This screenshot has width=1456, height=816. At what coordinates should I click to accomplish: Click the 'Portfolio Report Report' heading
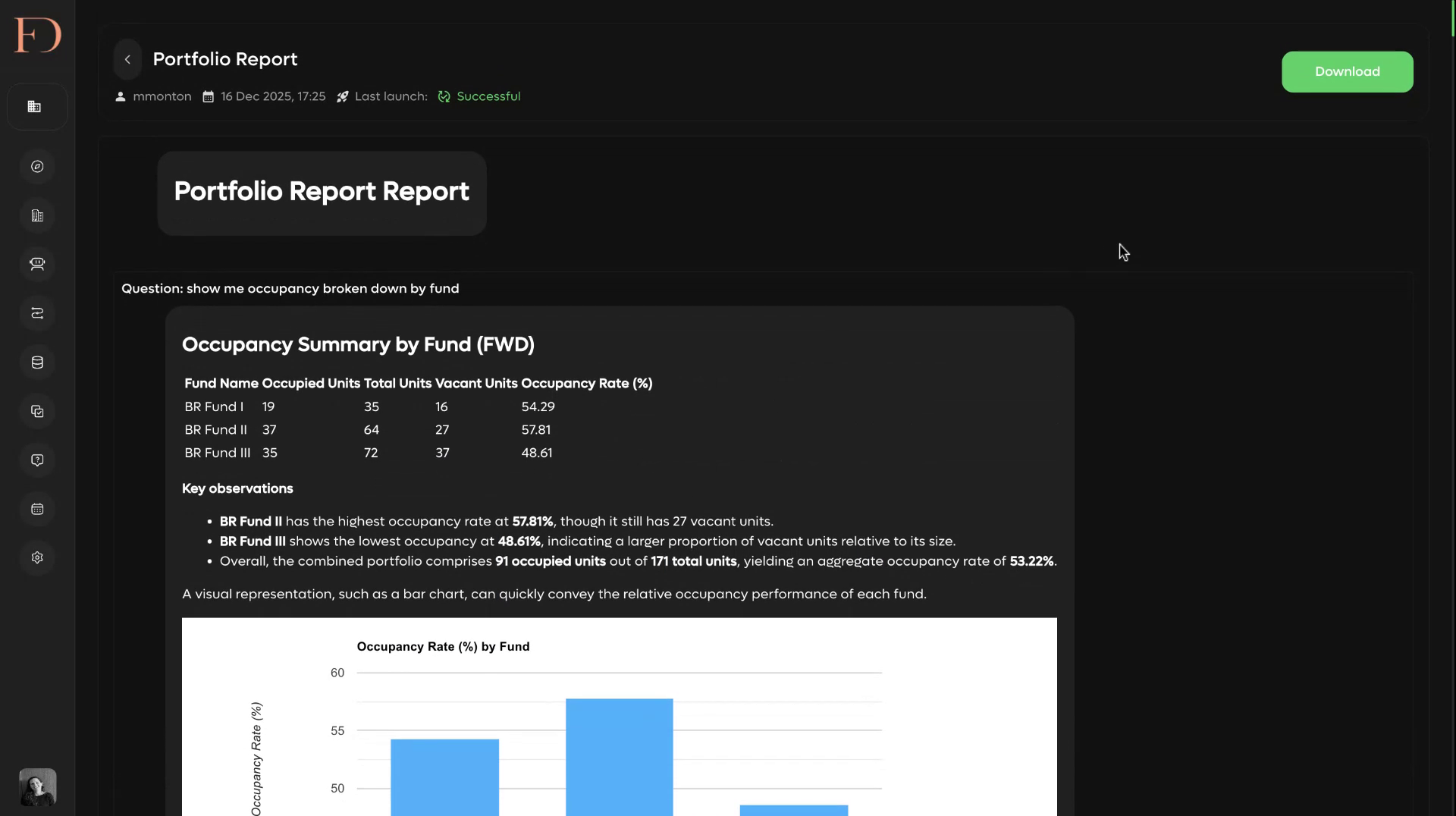coord(322,192)
